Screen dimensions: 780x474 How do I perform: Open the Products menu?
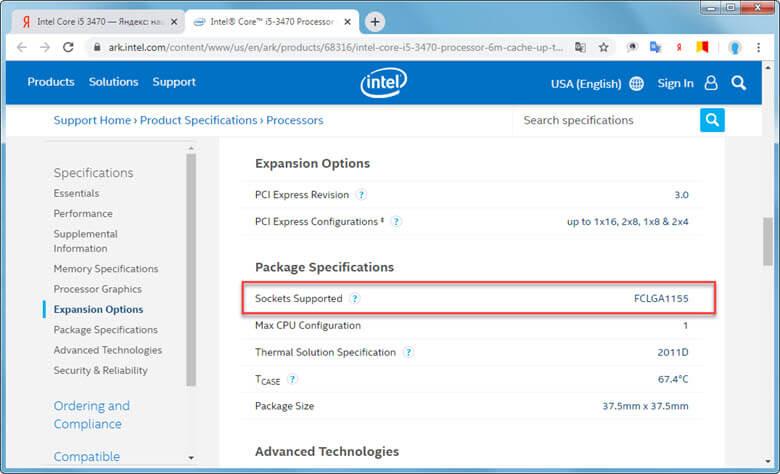(51, 82)
